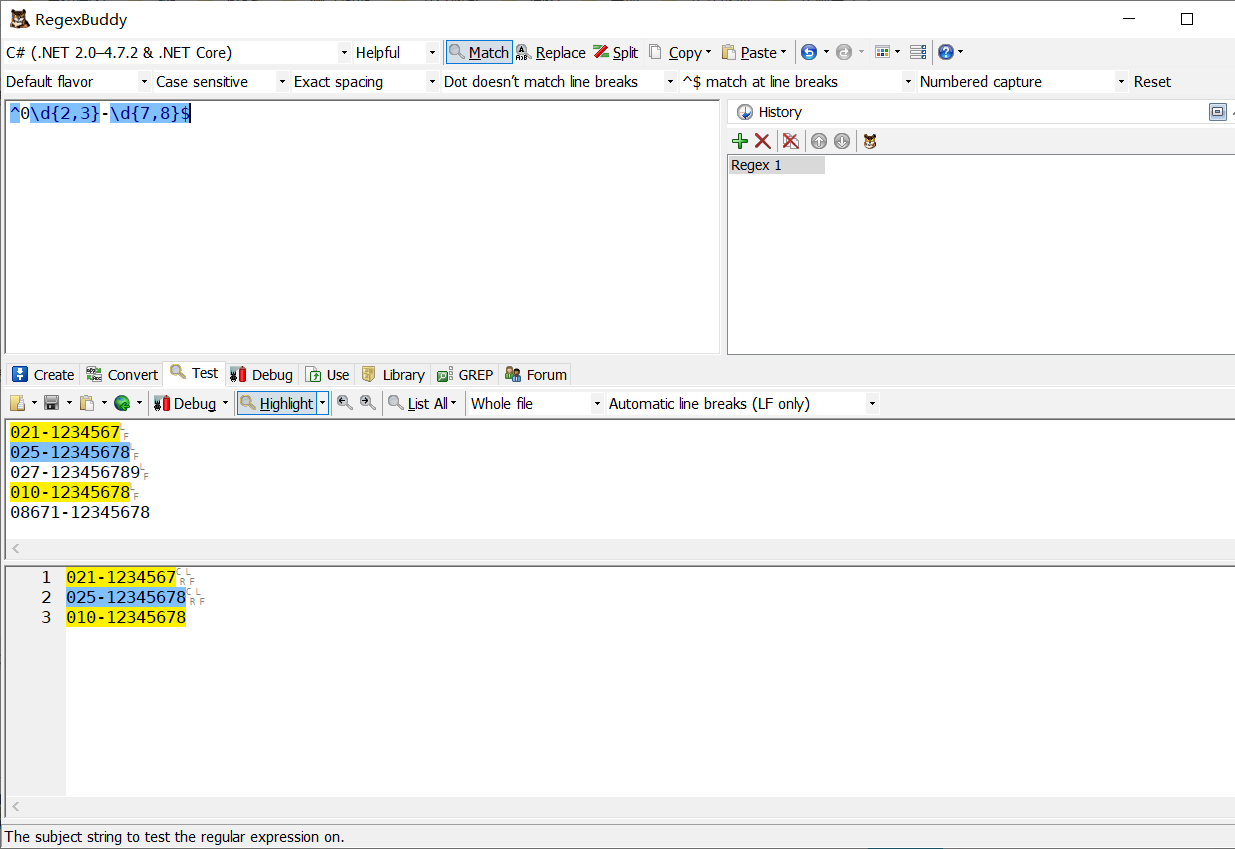Viewport: 1235px width, 849px height.
Task: Click the blue Undo icon
Action: 809,52
